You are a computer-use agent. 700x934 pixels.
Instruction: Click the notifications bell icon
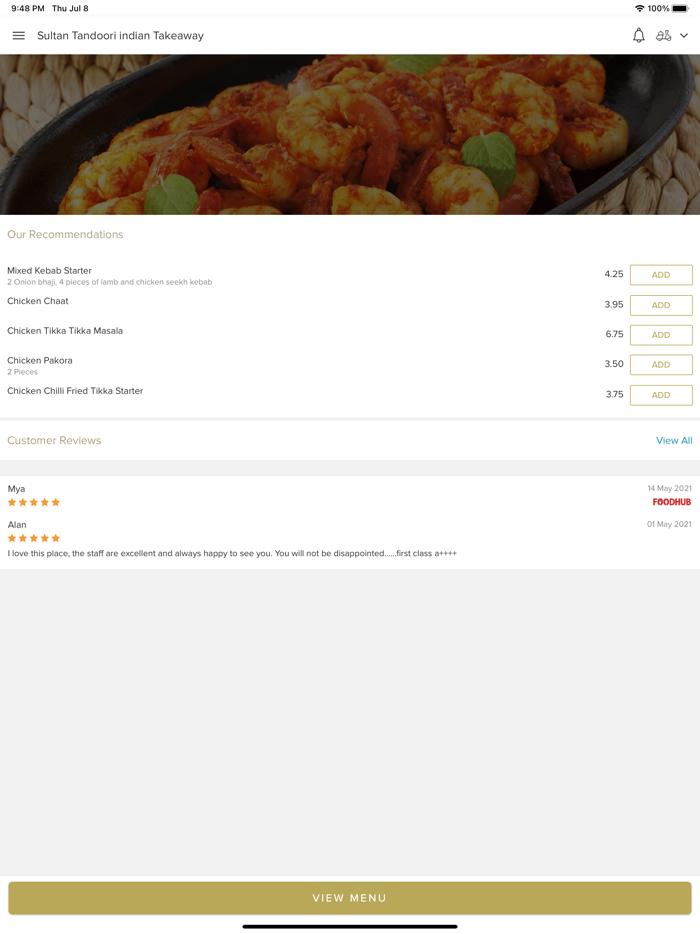(x=638, y=35)
